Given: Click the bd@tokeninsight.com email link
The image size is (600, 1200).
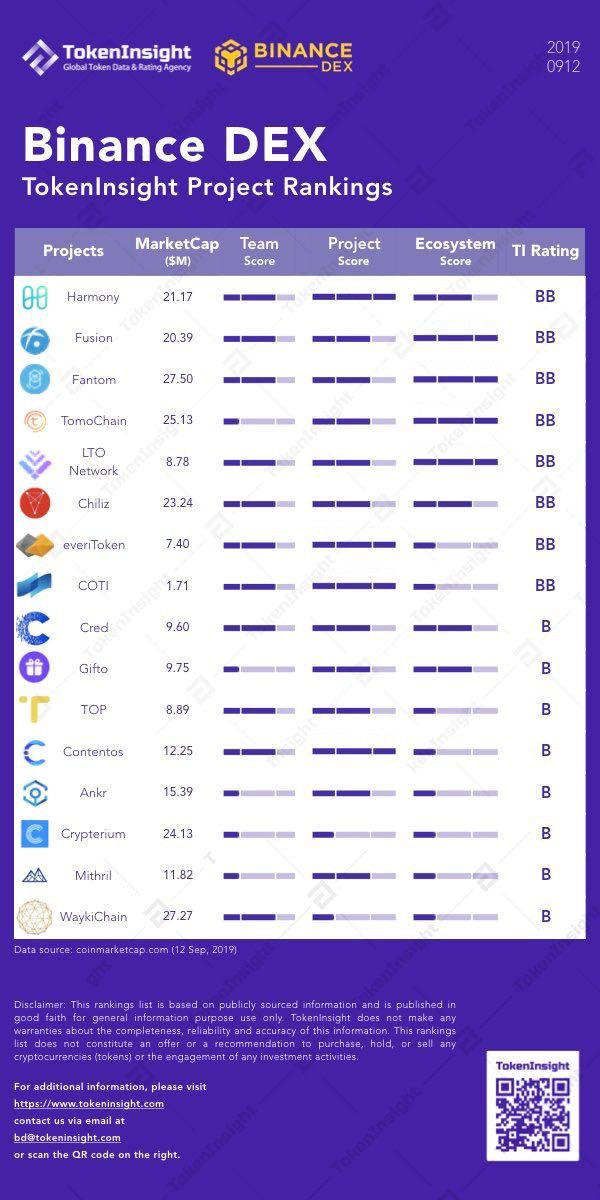Looking at the screenshot, I should 67,1138.
